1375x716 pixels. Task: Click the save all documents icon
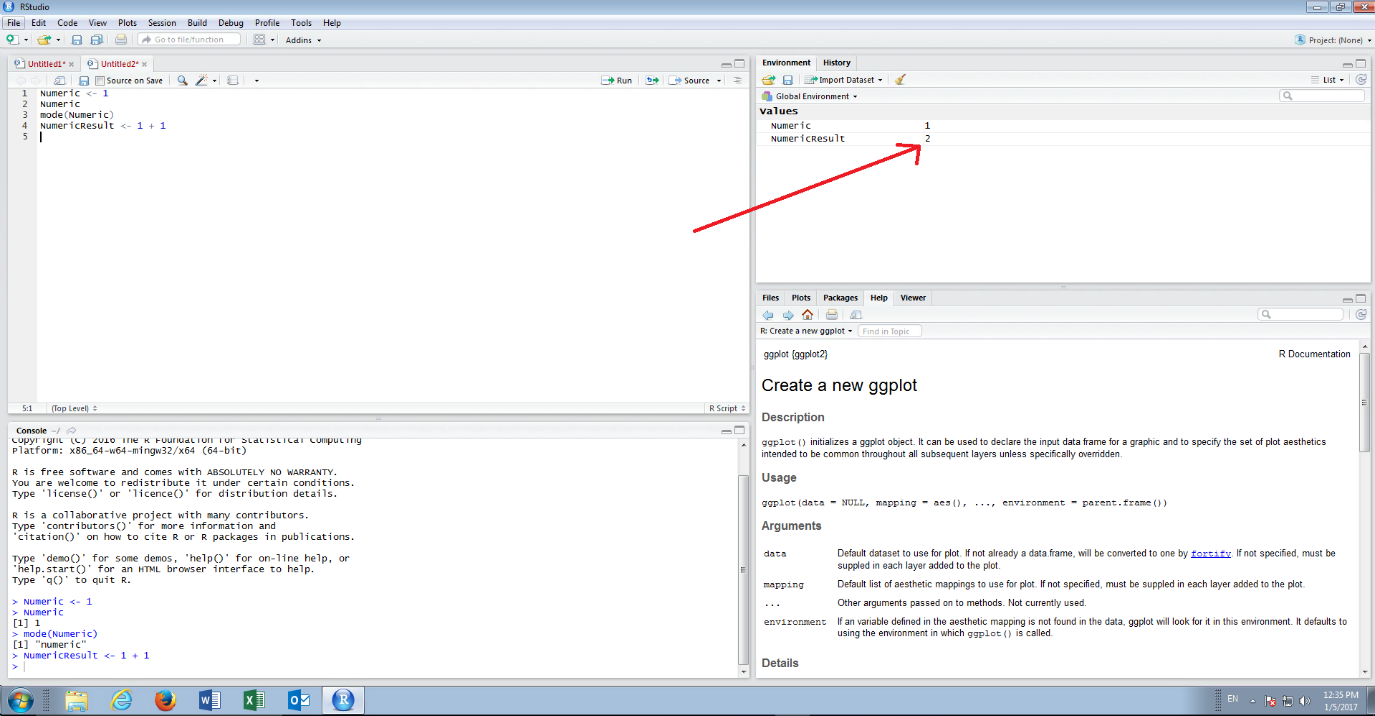click(96, 39)
